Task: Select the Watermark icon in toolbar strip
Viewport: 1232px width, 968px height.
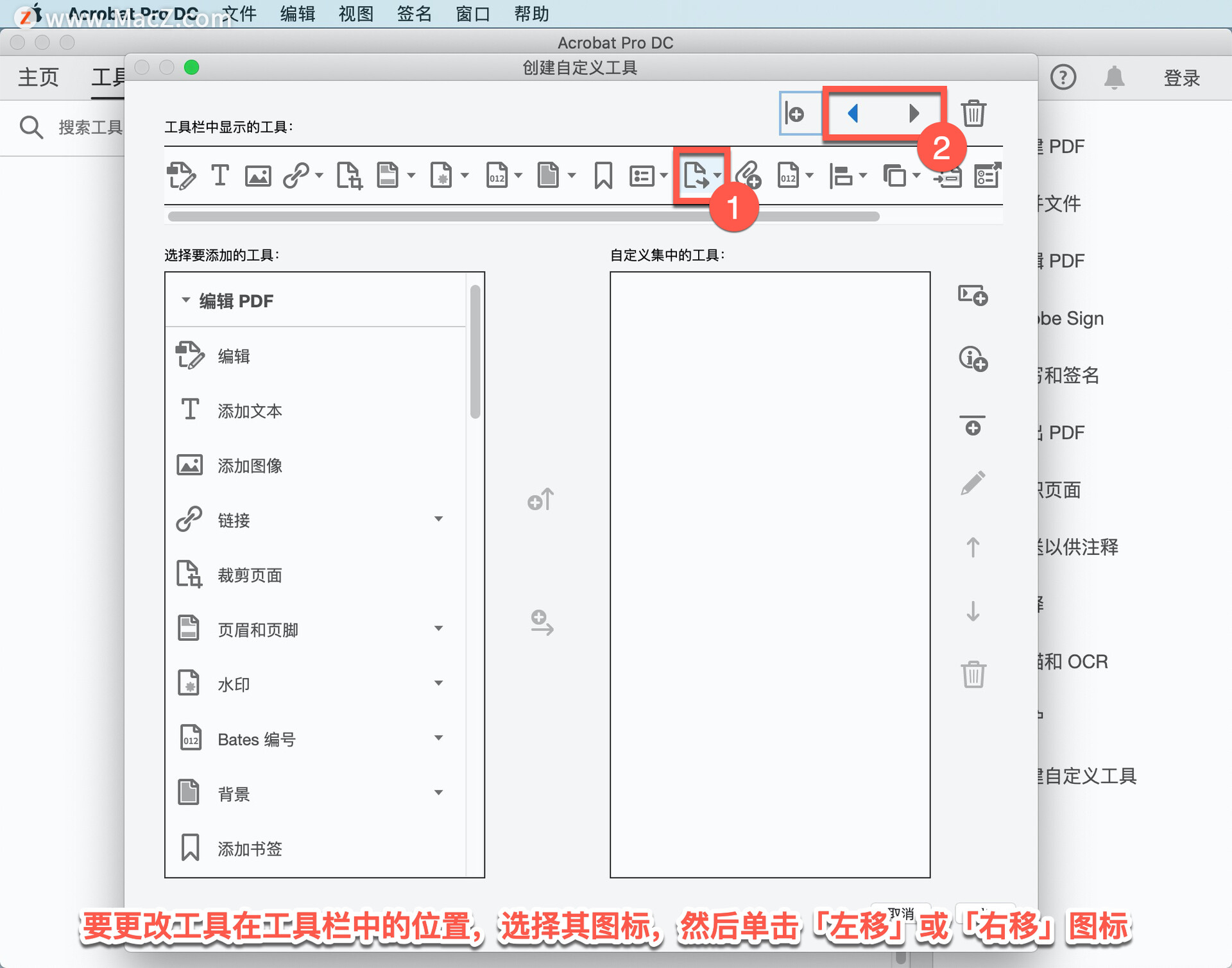Action: [441, 175]
